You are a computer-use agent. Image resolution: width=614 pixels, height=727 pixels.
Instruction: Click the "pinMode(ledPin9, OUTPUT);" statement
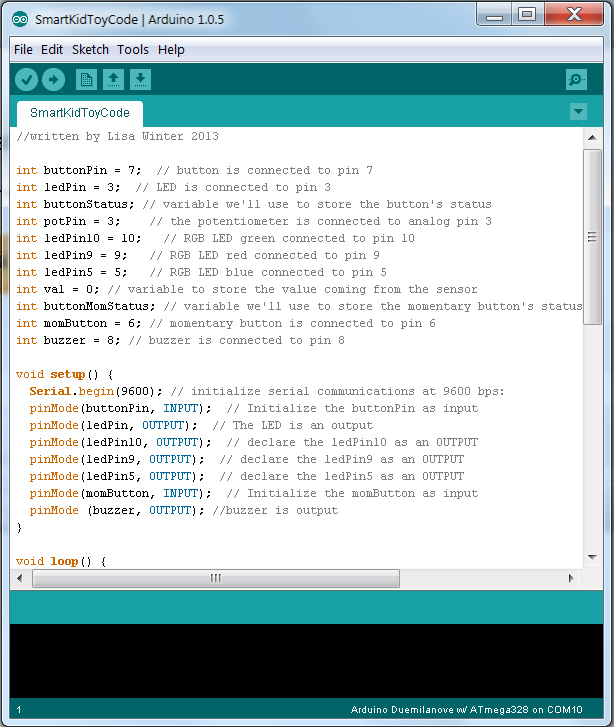click(x=117, y=459)
